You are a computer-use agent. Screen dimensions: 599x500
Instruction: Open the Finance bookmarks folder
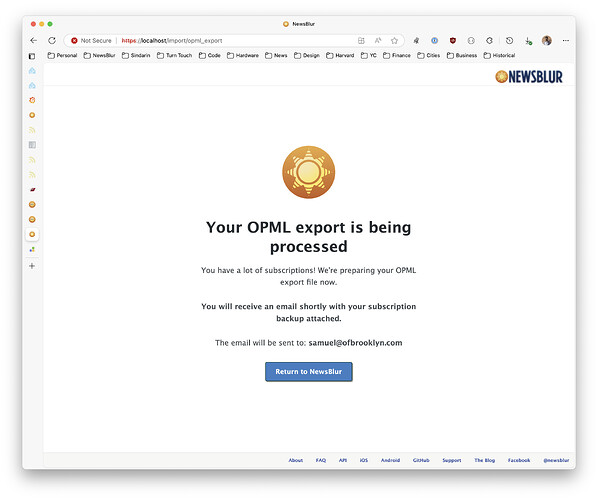click(397, 55)
